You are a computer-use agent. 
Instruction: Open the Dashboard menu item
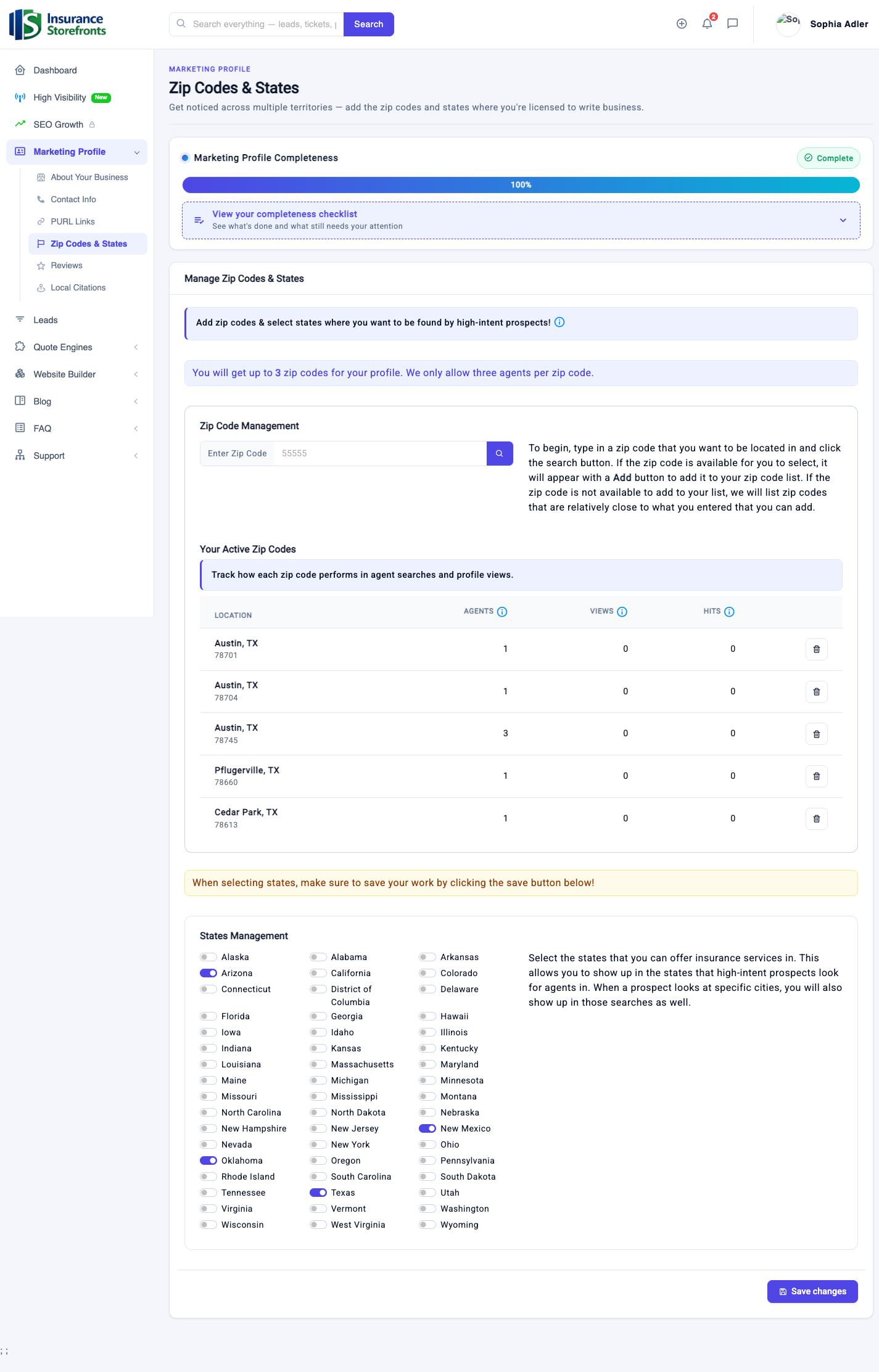click(x=77, y=70)
